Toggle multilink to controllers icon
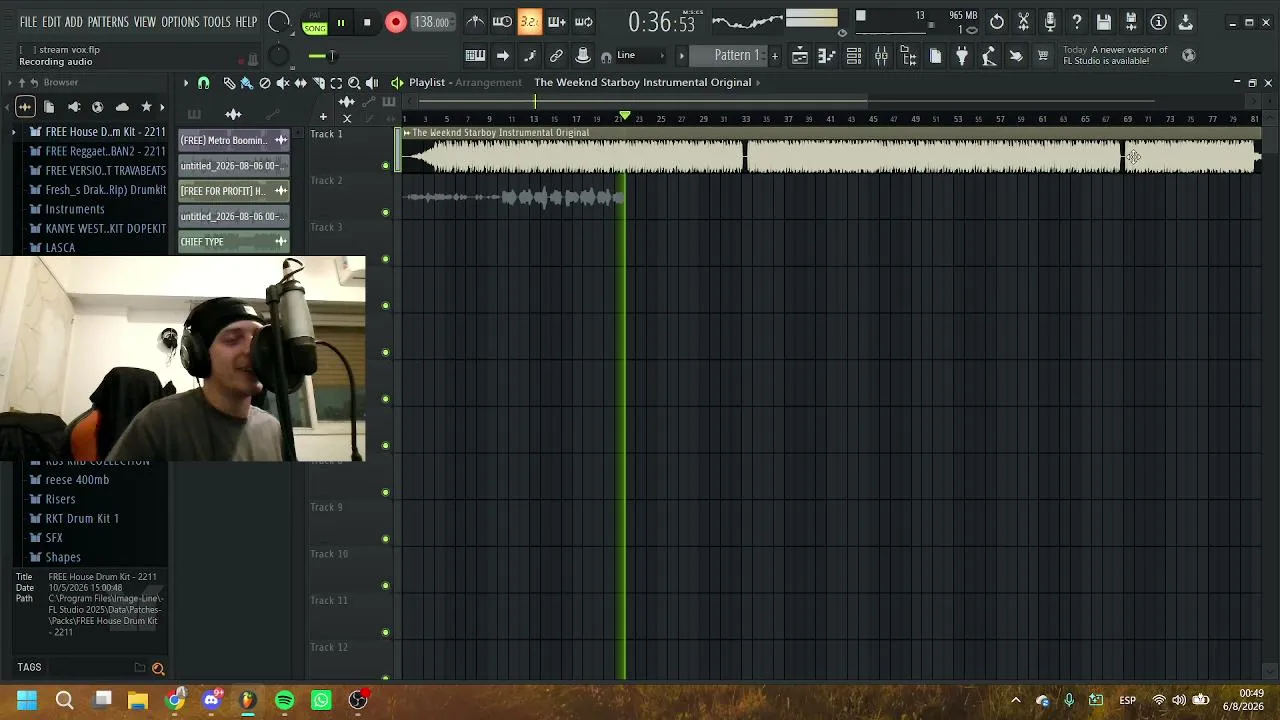1280x720 pixels. [557, 56]
